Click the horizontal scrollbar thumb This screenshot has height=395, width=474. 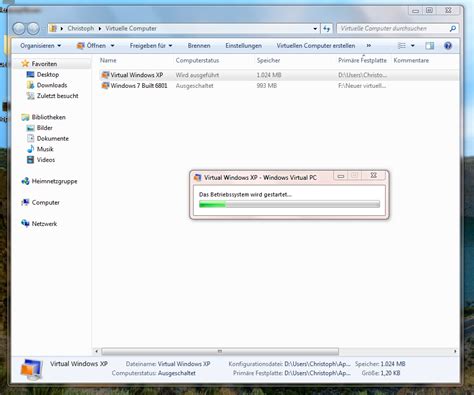coord(220,351)
